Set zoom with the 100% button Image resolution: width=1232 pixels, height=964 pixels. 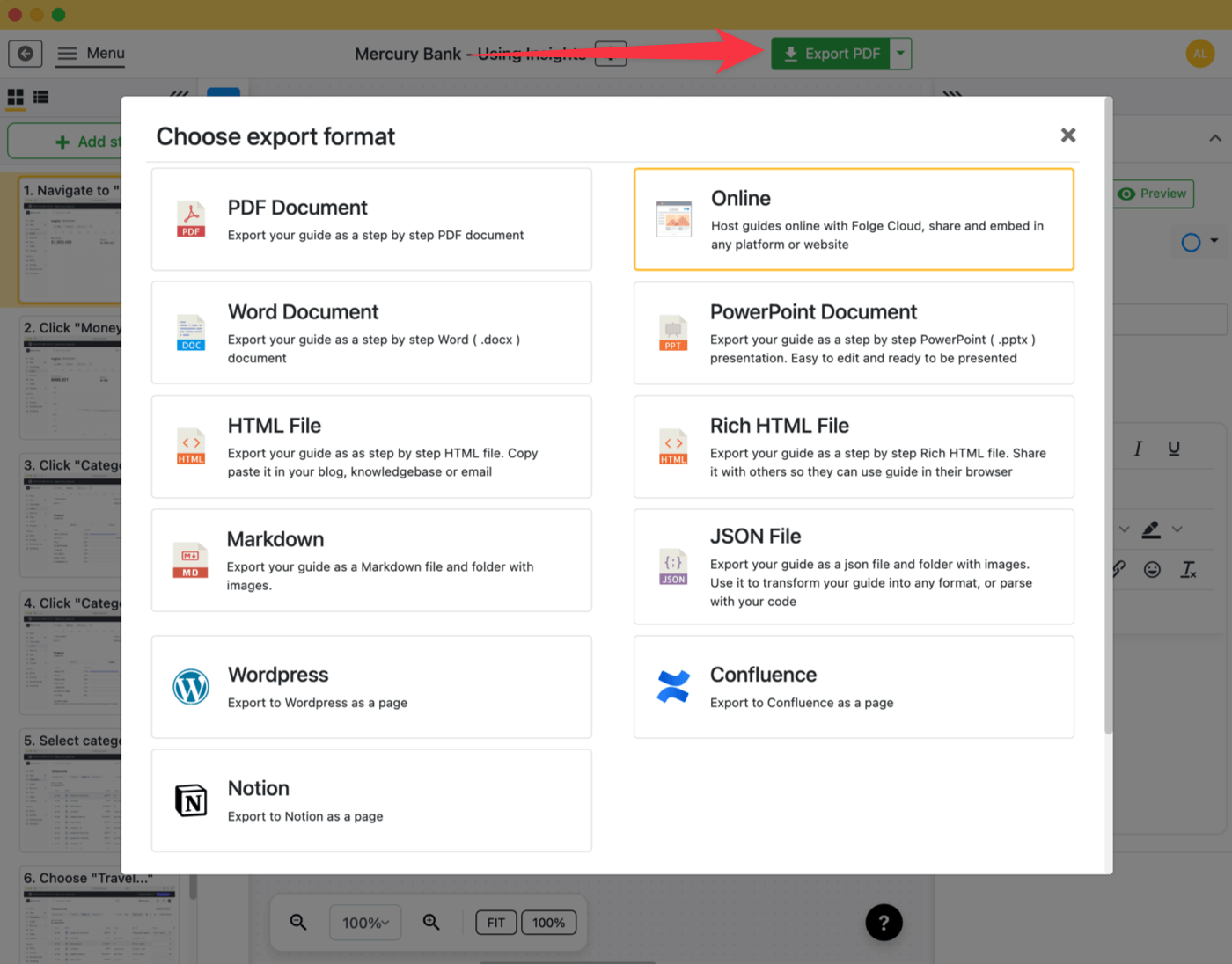[x=548, y=923]
